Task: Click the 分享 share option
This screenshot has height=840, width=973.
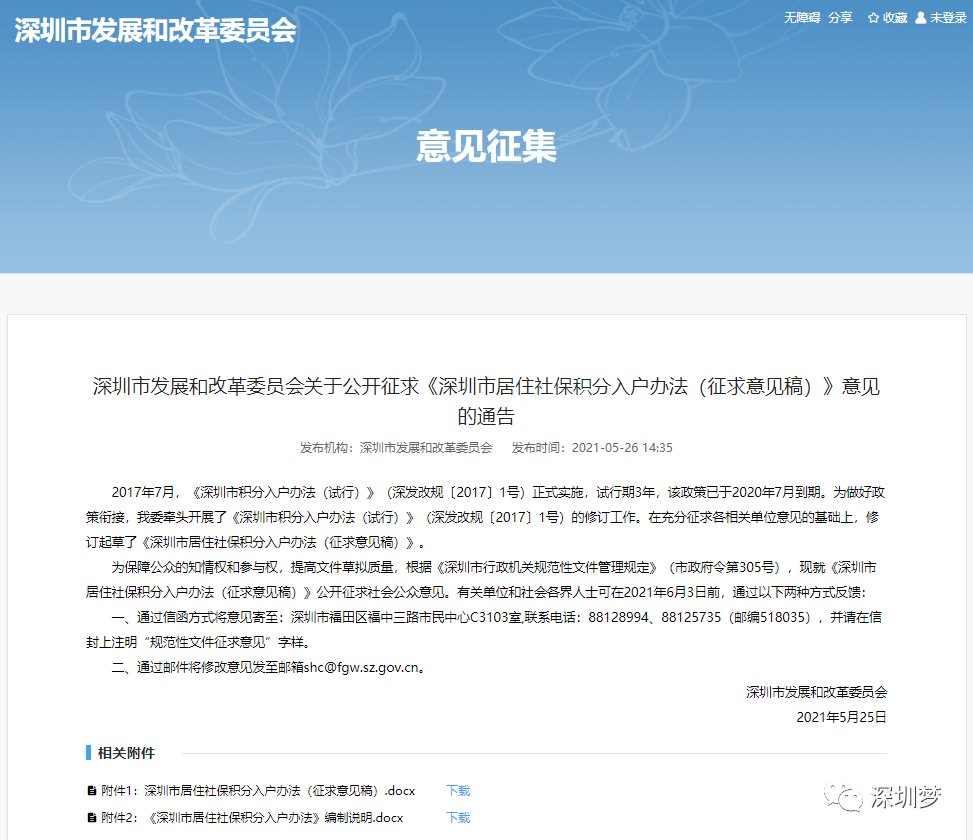Action: click(x=840, y=17)
